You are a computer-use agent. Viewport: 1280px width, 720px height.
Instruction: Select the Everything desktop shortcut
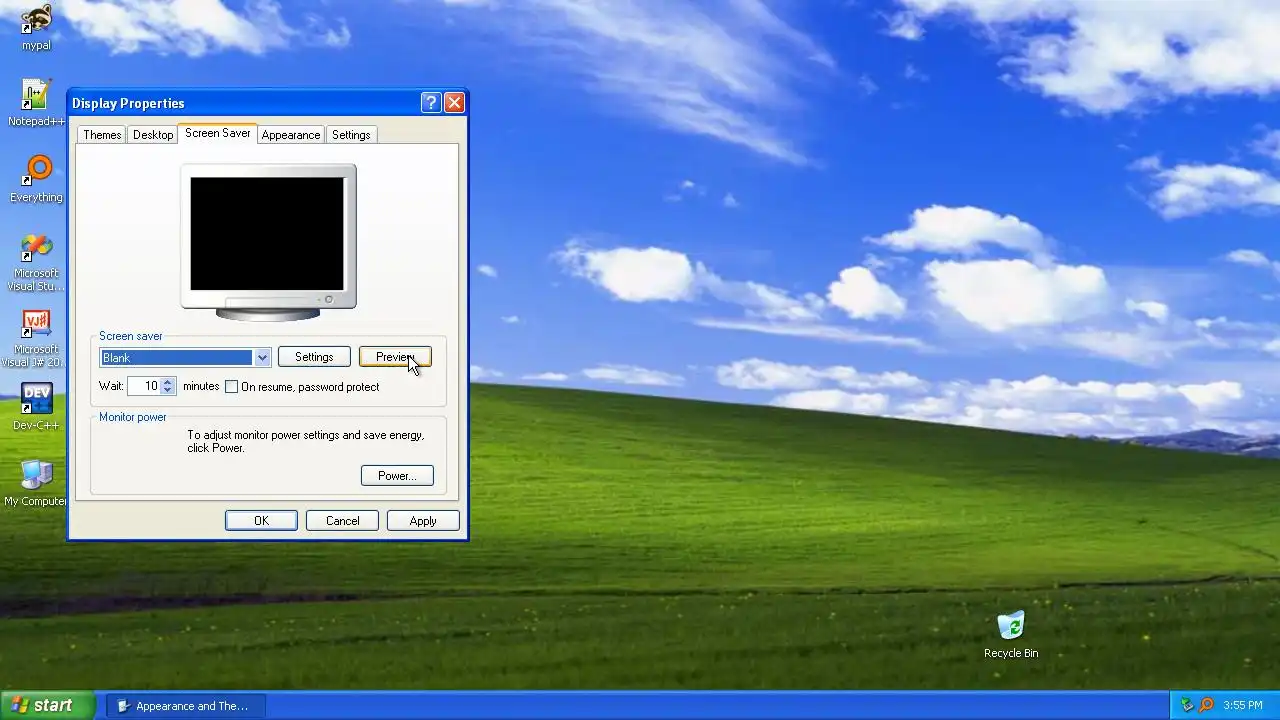pyautogui.click(x=36, y=180)
